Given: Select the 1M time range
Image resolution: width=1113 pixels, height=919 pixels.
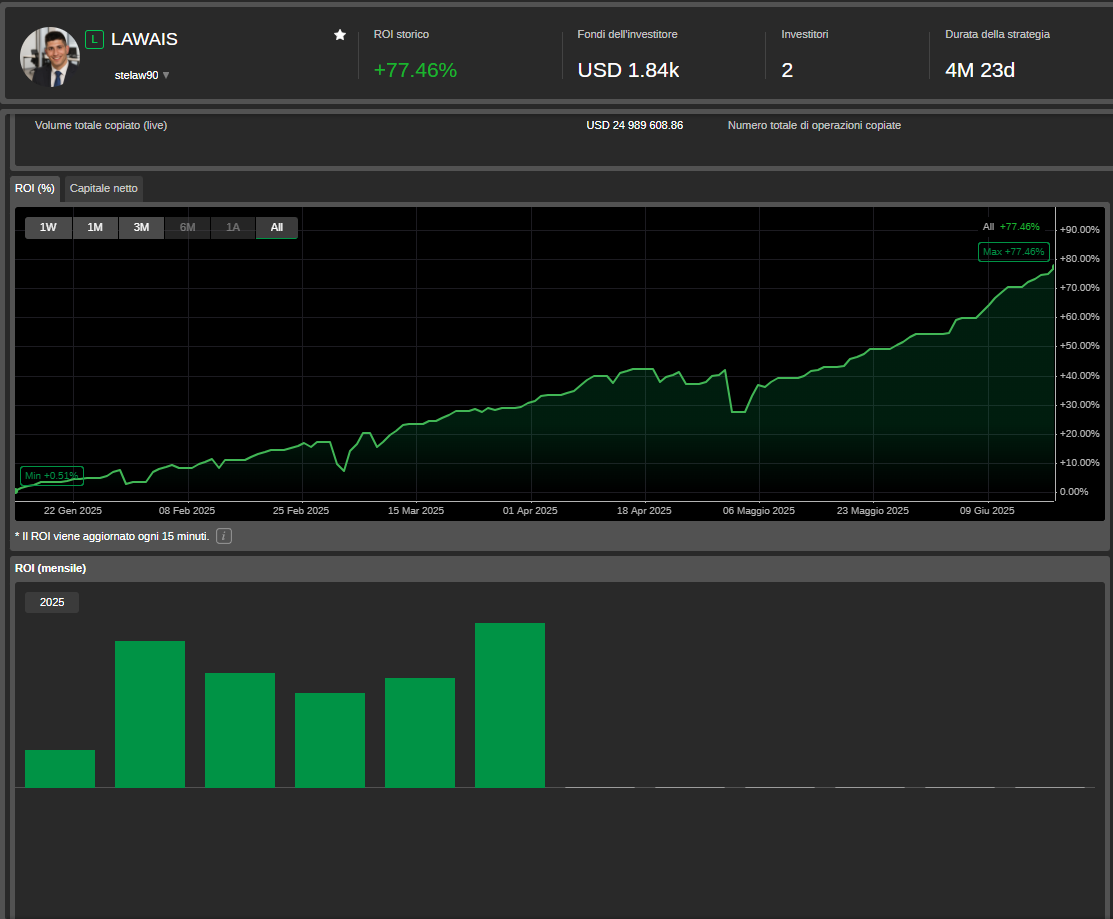Looking at the screenshot, I should [95, 227].
